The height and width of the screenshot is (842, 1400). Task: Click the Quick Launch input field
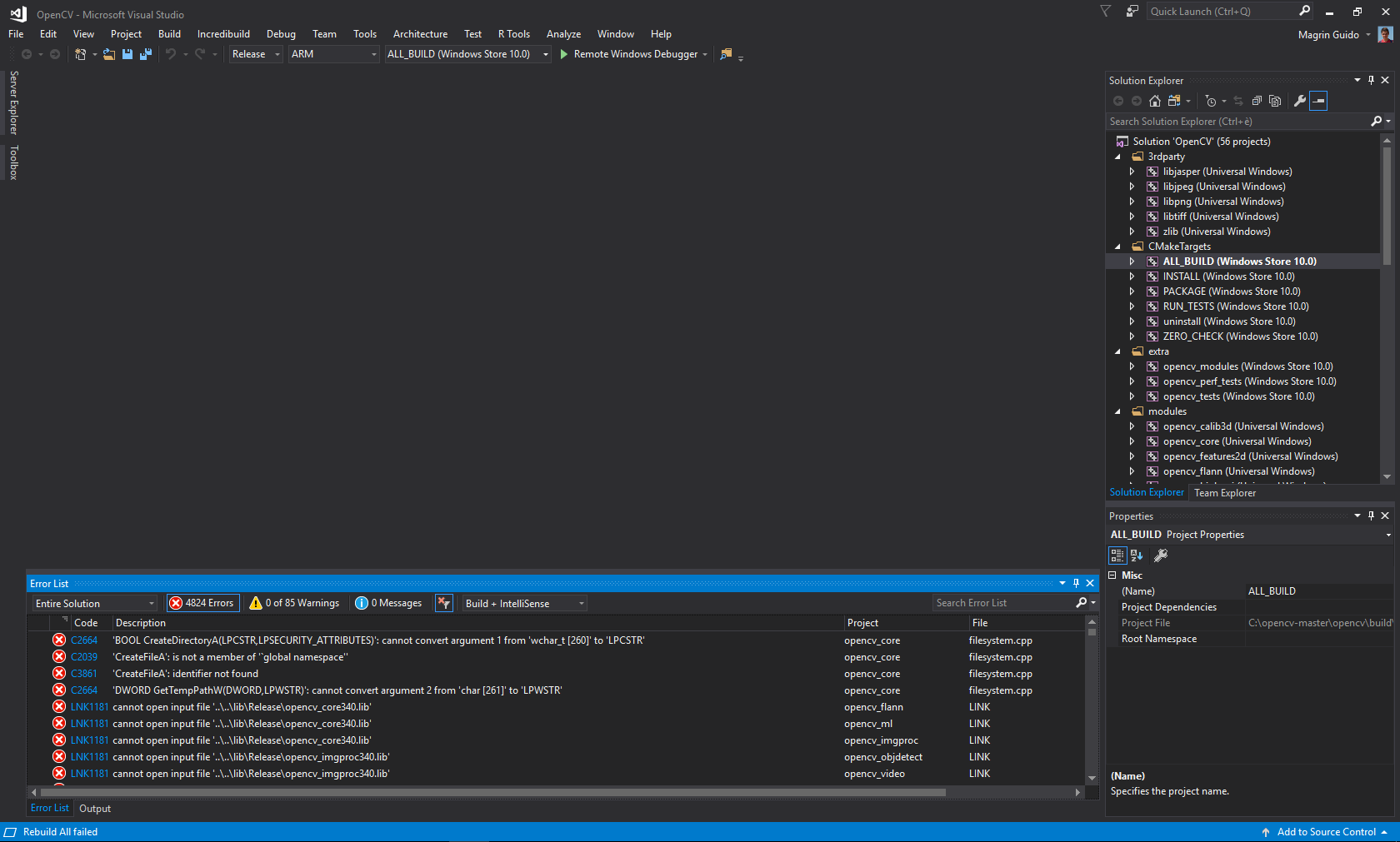click(1222, 11)
